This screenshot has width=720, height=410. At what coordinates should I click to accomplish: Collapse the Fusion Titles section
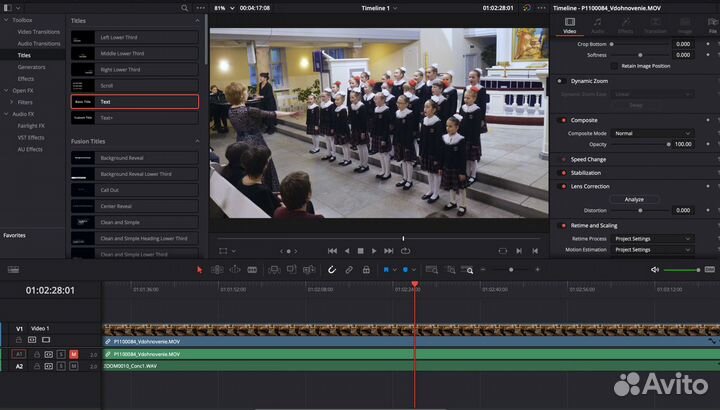(x=197, y=141)
